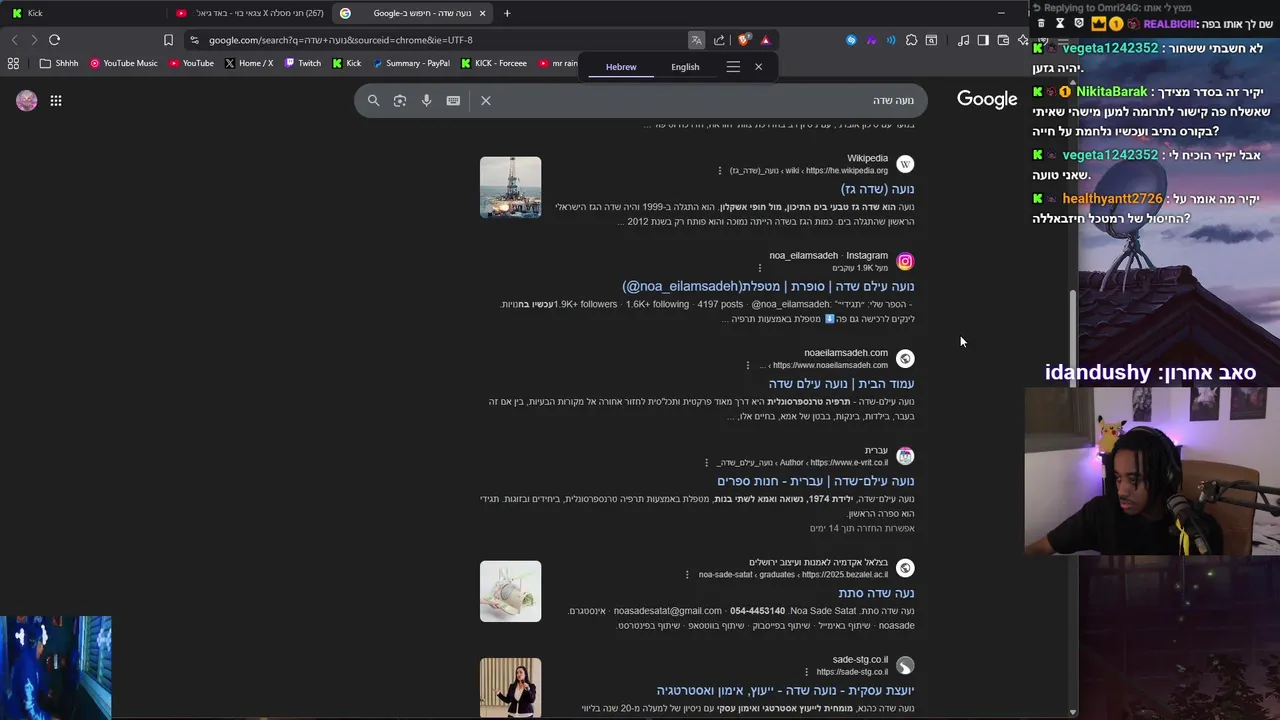Open the Brave Rewards triangle icon
Viewport: 1280px width, 720px height.
pos(765,40)
